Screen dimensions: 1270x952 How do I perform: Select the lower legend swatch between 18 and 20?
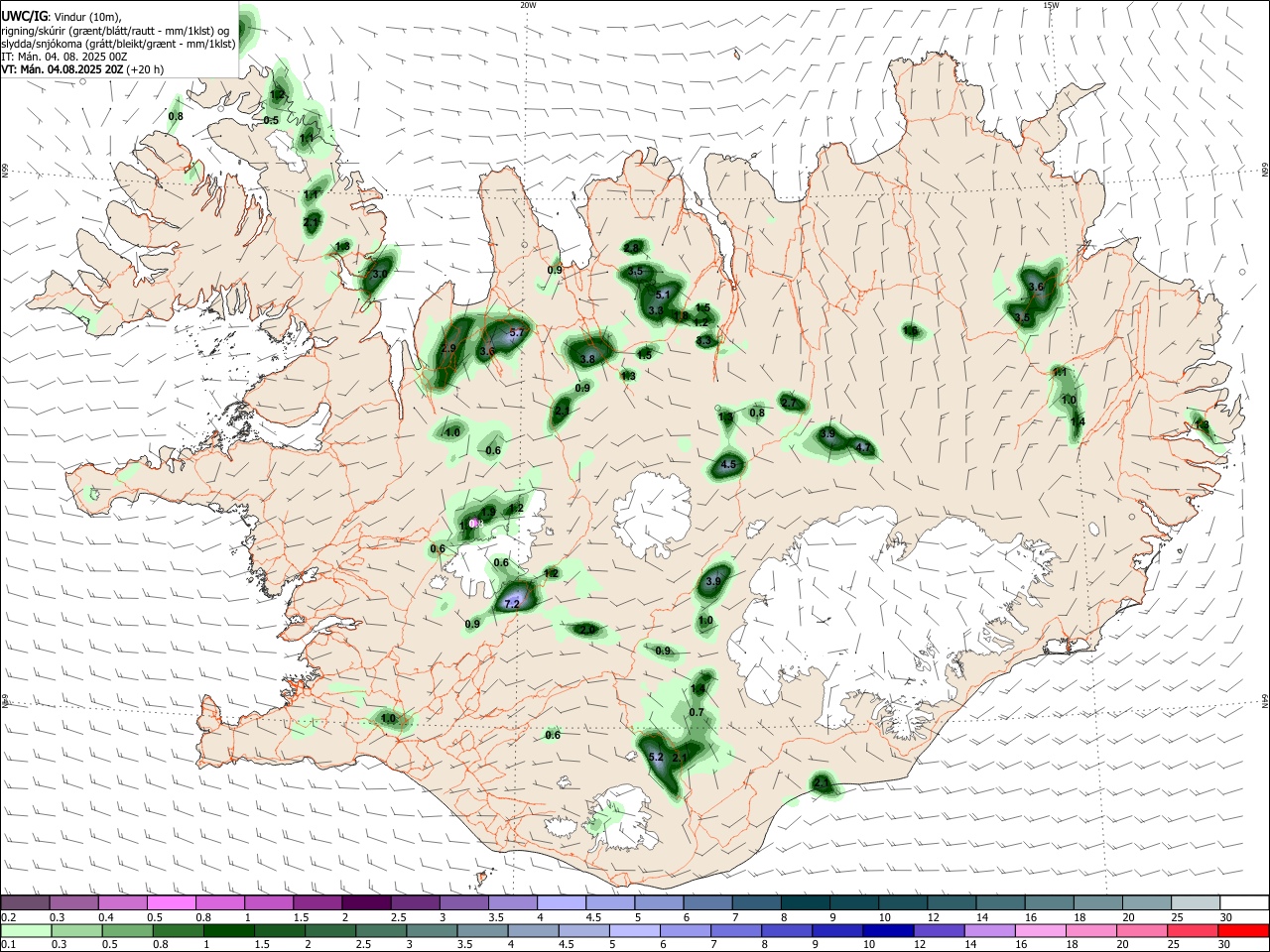tap(1091, 931)
